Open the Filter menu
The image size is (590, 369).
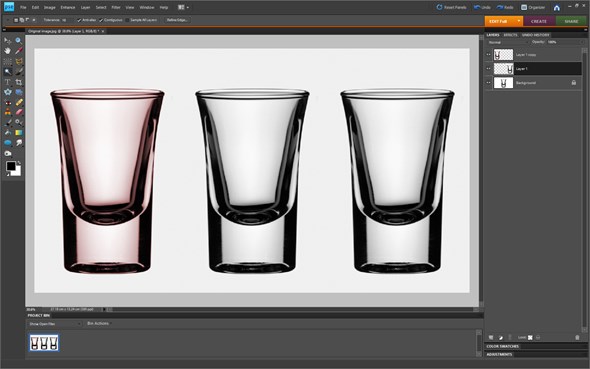pyautogui.click(x=116, y=7)
